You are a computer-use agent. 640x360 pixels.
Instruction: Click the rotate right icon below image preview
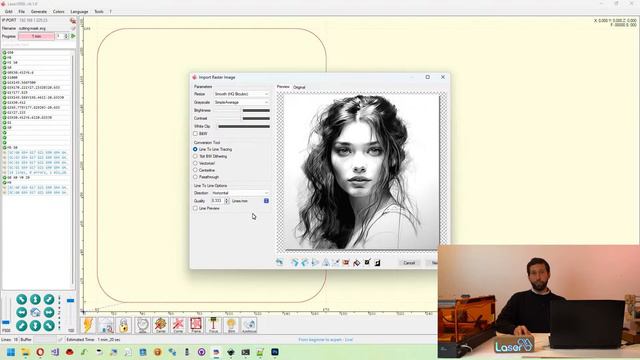pyautogui.click(x=295, y=262)
